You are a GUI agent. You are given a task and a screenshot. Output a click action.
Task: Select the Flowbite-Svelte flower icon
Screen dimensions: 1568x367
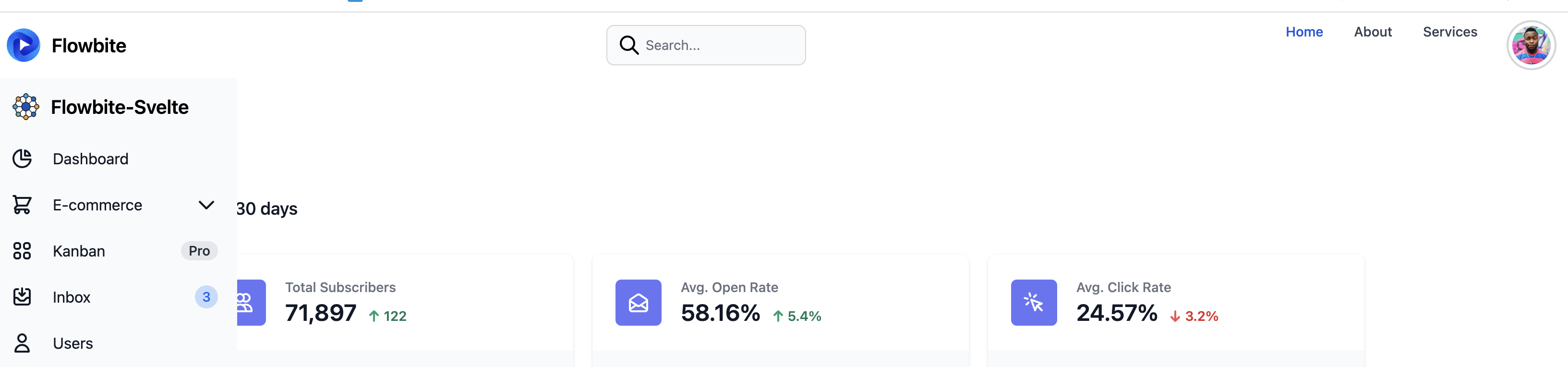click(25, 107)
